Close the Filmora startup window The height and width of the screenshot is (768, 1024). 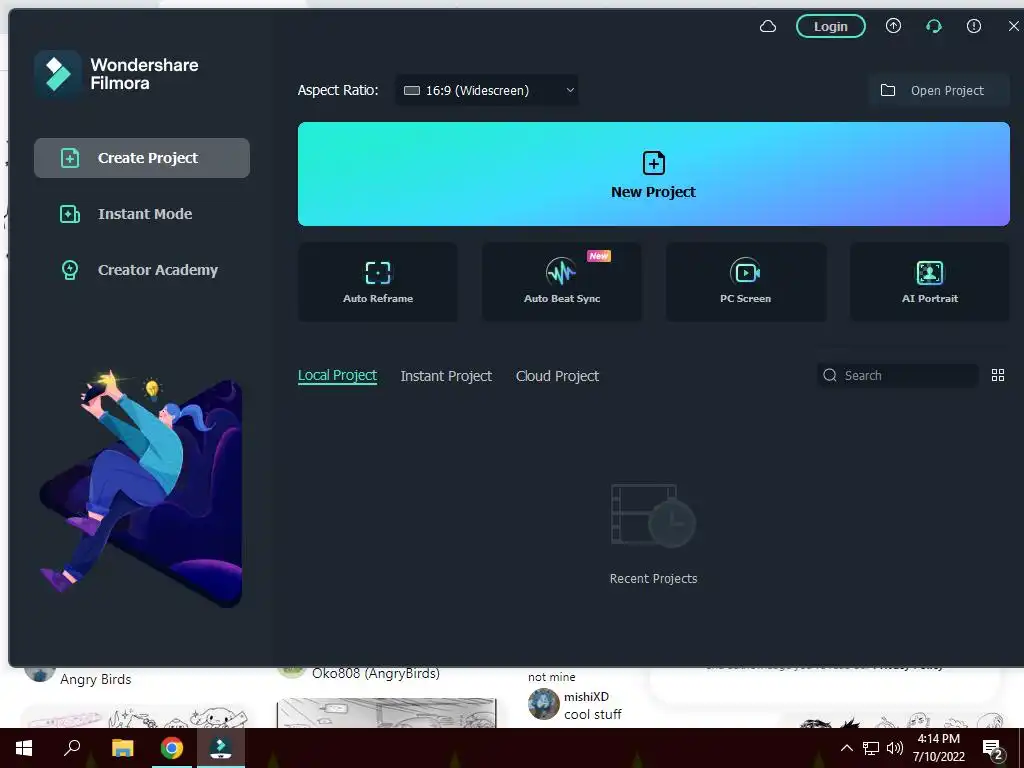(1014, 26)
